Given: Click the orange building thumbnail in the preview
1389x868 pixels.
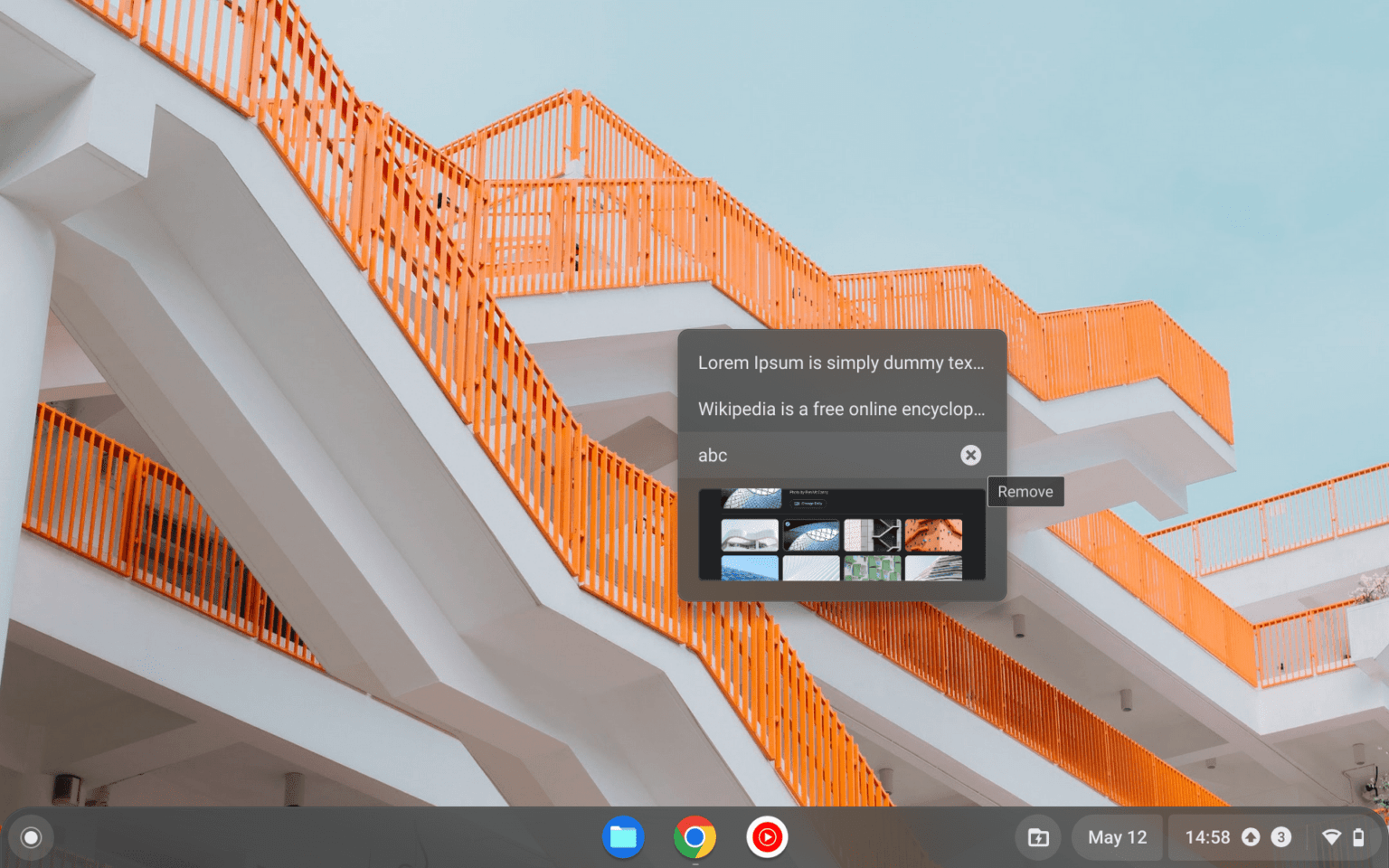Looking at the screenshot, I should [933, 534].
